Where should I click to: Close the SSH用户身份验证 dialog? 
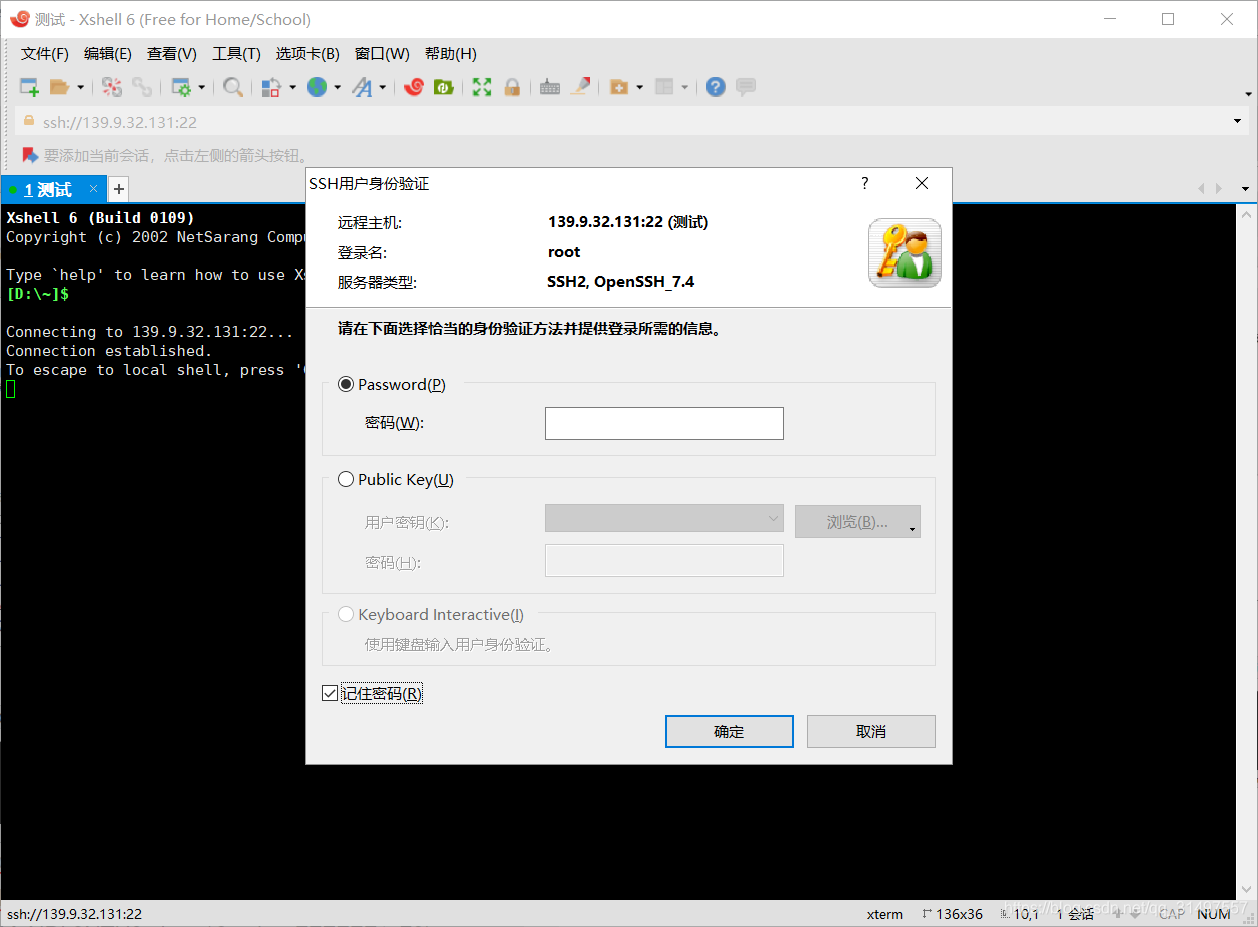coord(922,183)
